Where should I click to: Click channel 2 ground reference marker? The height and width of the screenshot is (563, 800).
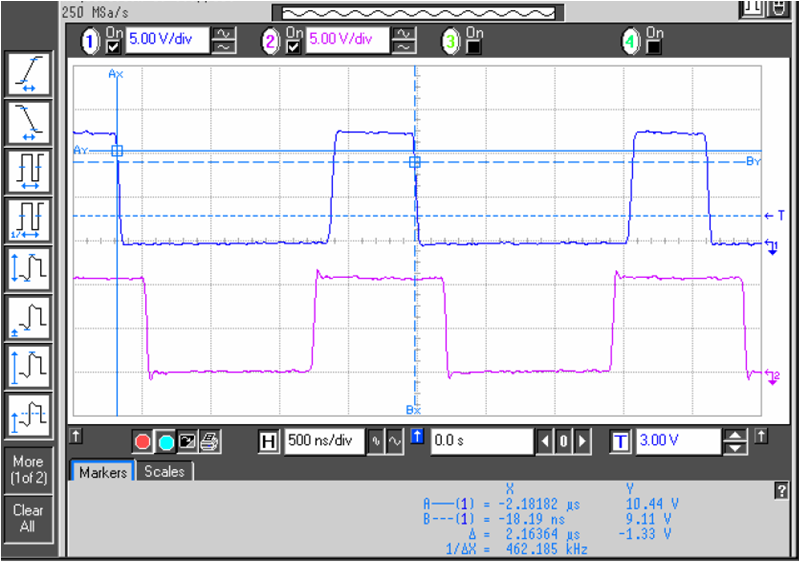pyautogui.click(x=772, y=377)
